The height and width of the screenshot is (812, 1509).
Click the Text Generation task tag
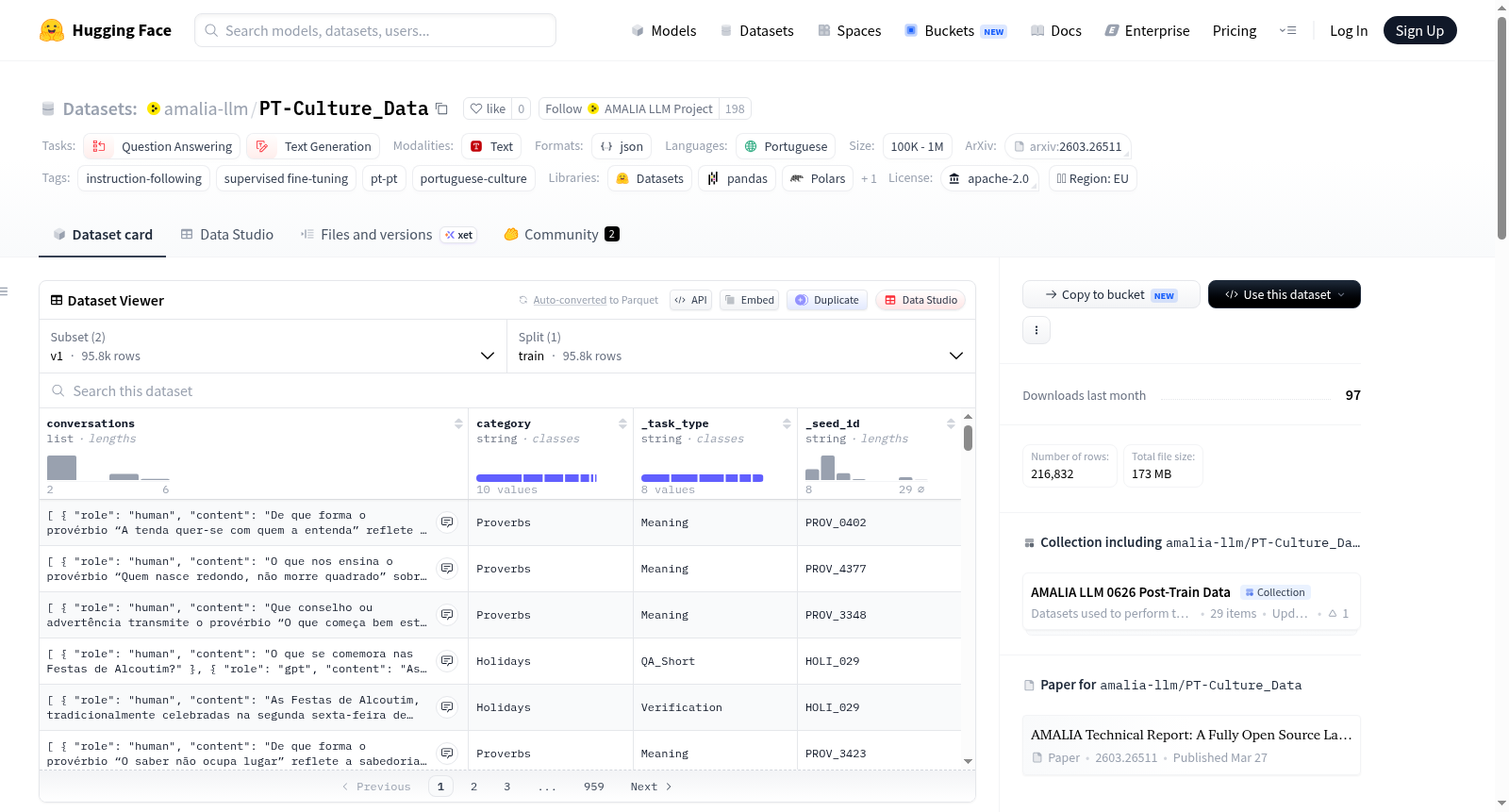pos(314,146)
